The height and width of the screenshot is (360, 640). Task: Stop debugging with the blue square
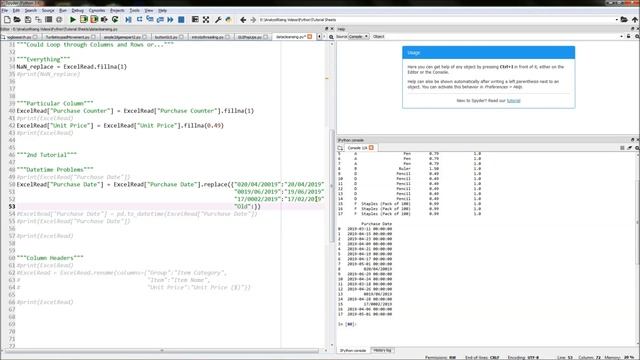[181, 19]
